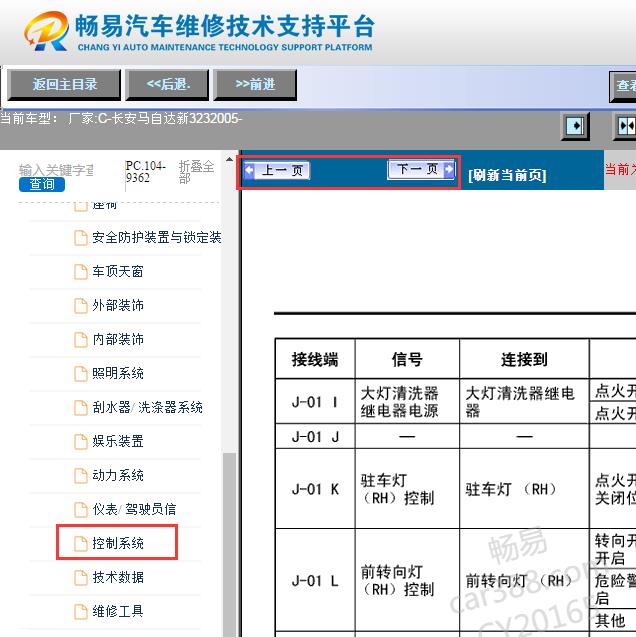Click the table header 连接到

click(524, 360)
